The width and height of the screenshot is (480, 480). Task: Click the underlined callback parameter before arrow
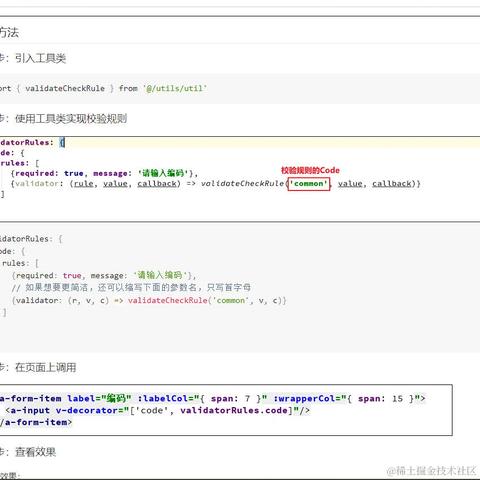point(157,184)
